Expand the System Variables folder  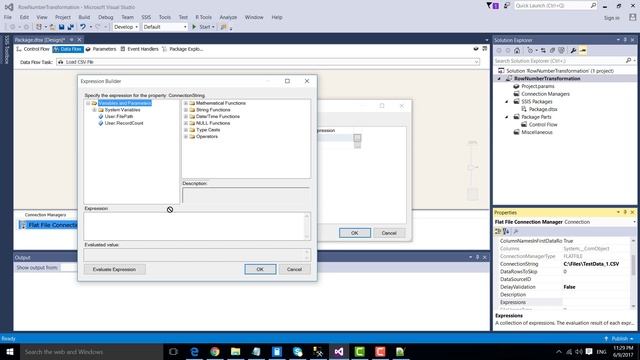94,110
